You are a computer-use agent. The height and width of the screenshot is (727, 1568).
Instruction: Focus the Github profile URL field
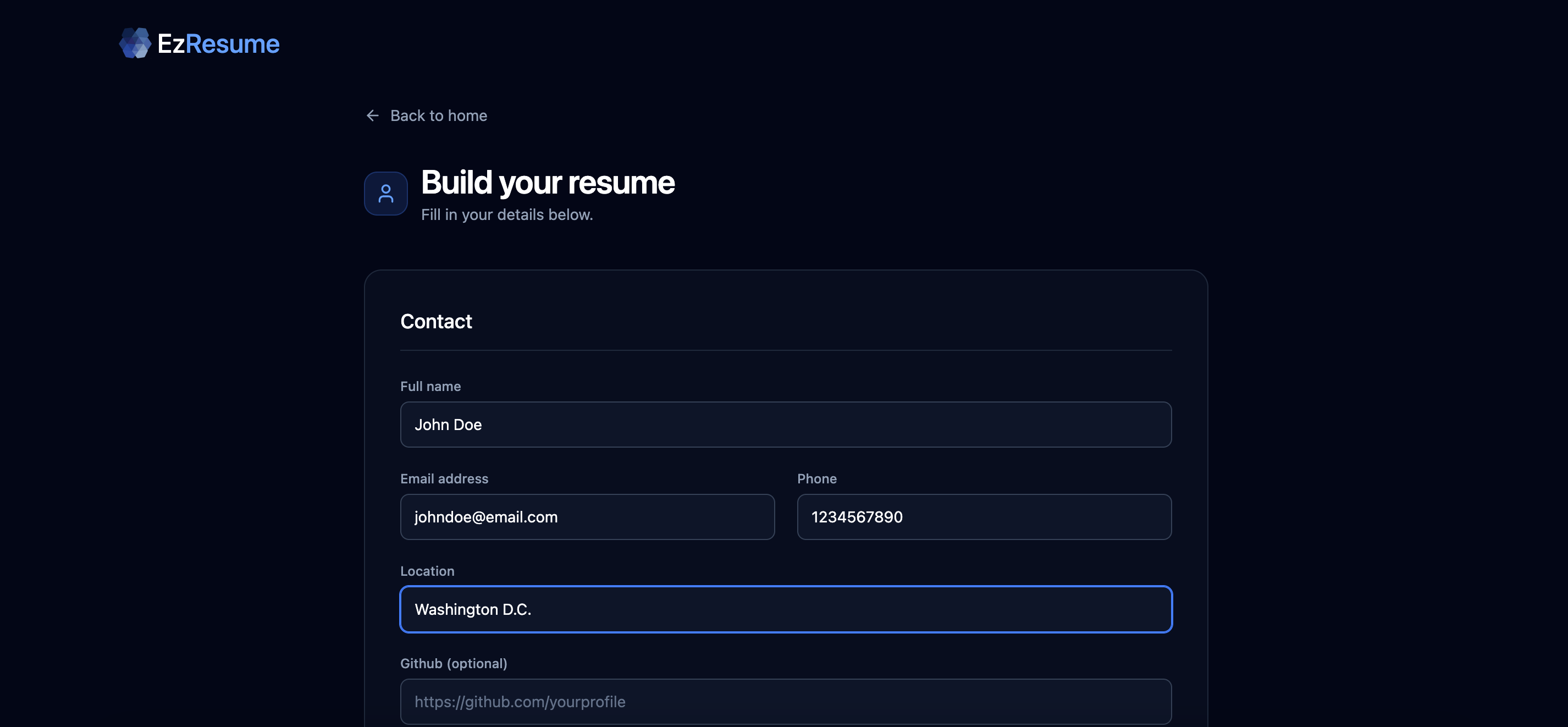click(x=785, y=701)
